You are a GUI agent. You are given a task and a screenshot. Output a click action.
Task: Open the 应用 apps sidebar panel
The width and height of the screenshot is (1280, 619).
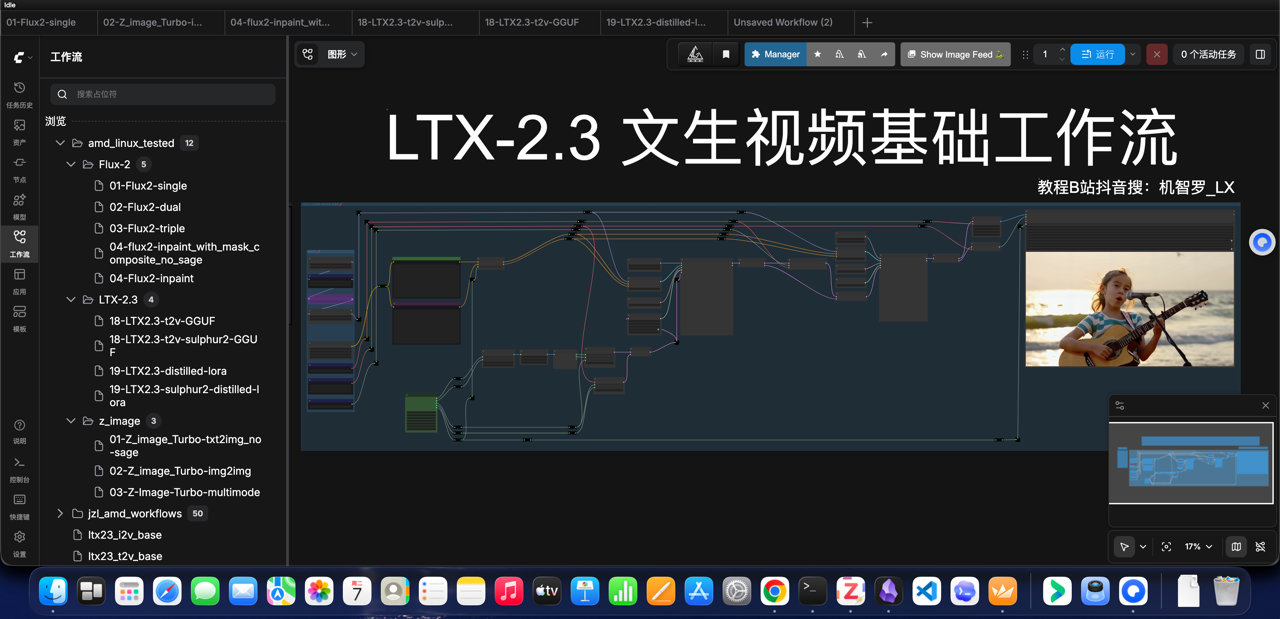pos(19,280)
